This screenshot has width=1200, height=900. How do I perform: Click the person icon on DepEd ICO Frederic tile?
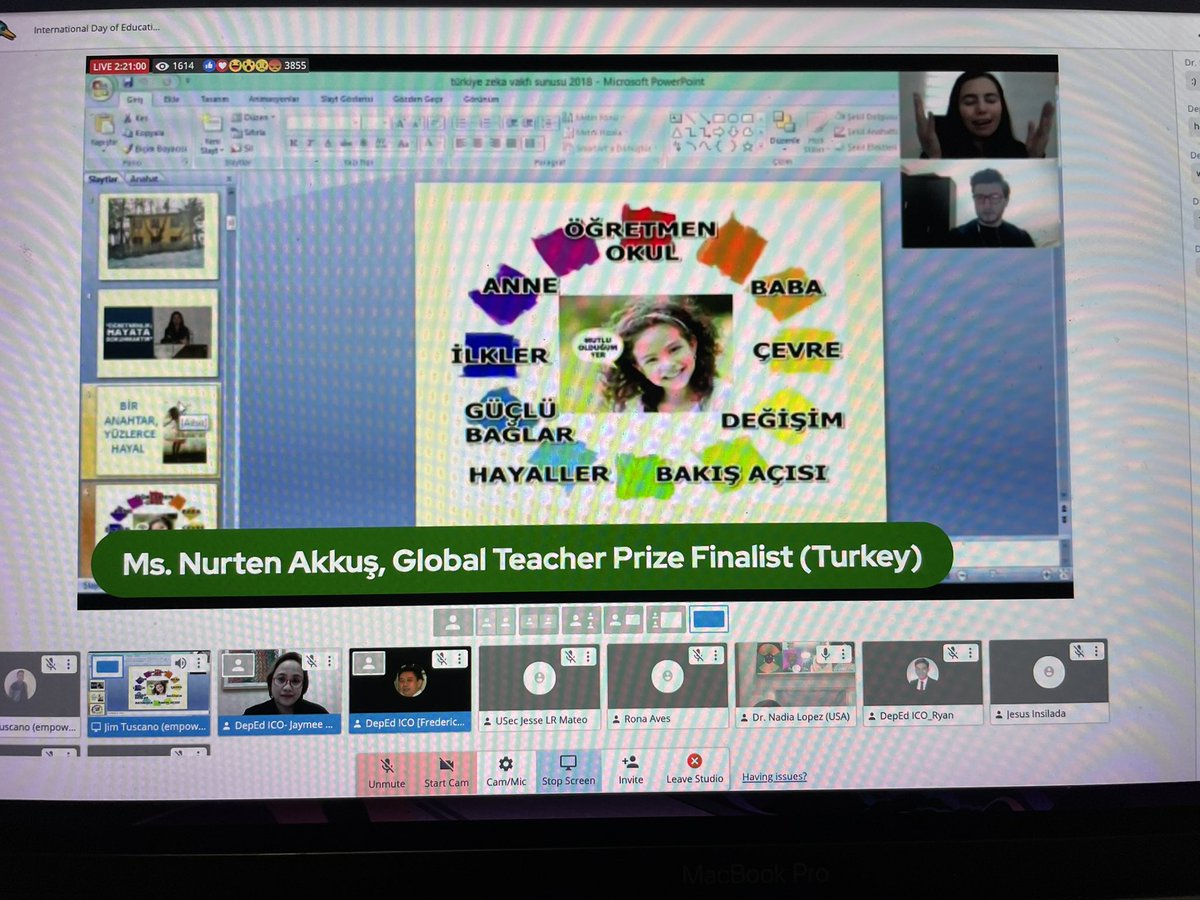click(368, 662)
